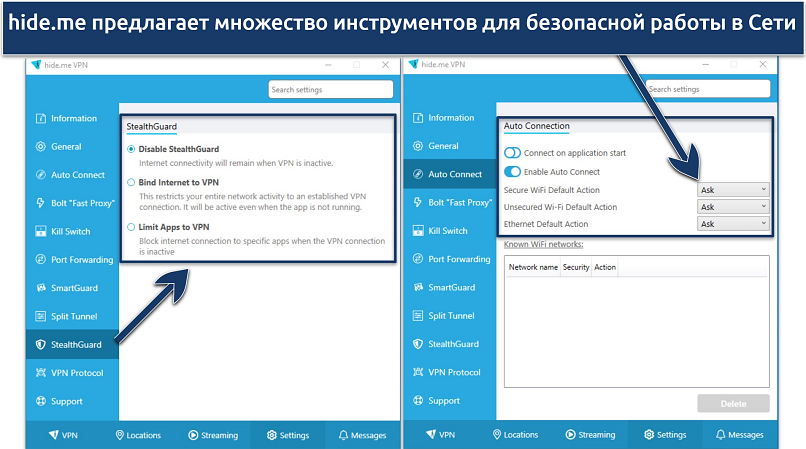Viewport: 806px width, 449px height.
Task: Select the Limit Apps to VPN option
Action: (x=131, y=228)
